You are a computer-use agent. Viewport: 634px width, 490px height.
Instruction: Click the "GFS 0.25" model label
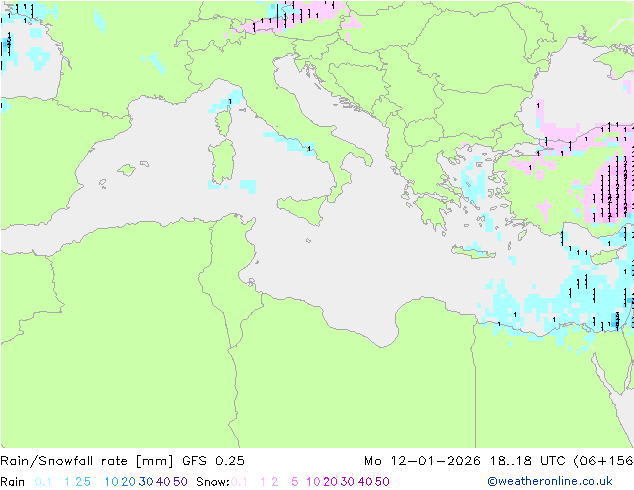coord(213,461)
